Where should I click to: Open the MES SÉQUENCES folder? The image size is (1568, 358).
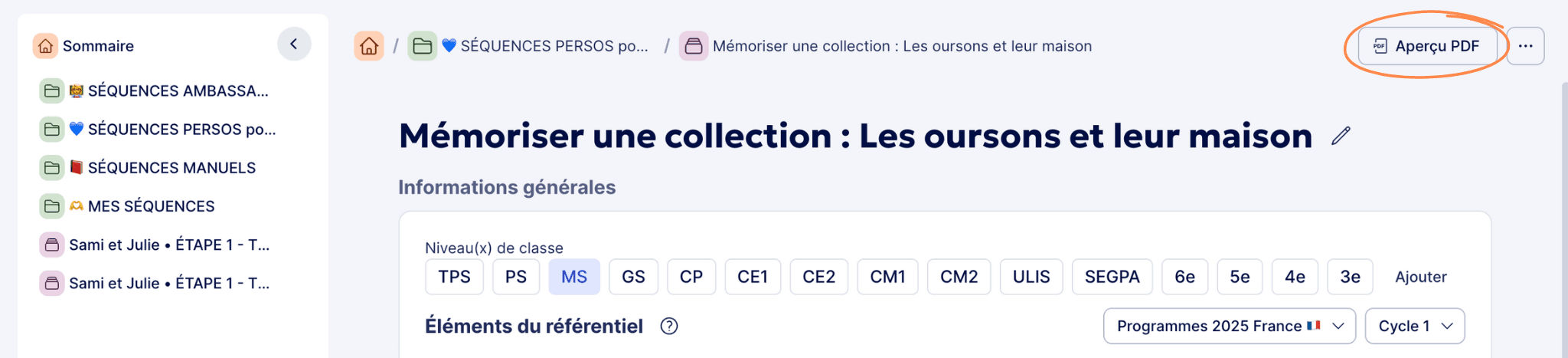(151, 206)
